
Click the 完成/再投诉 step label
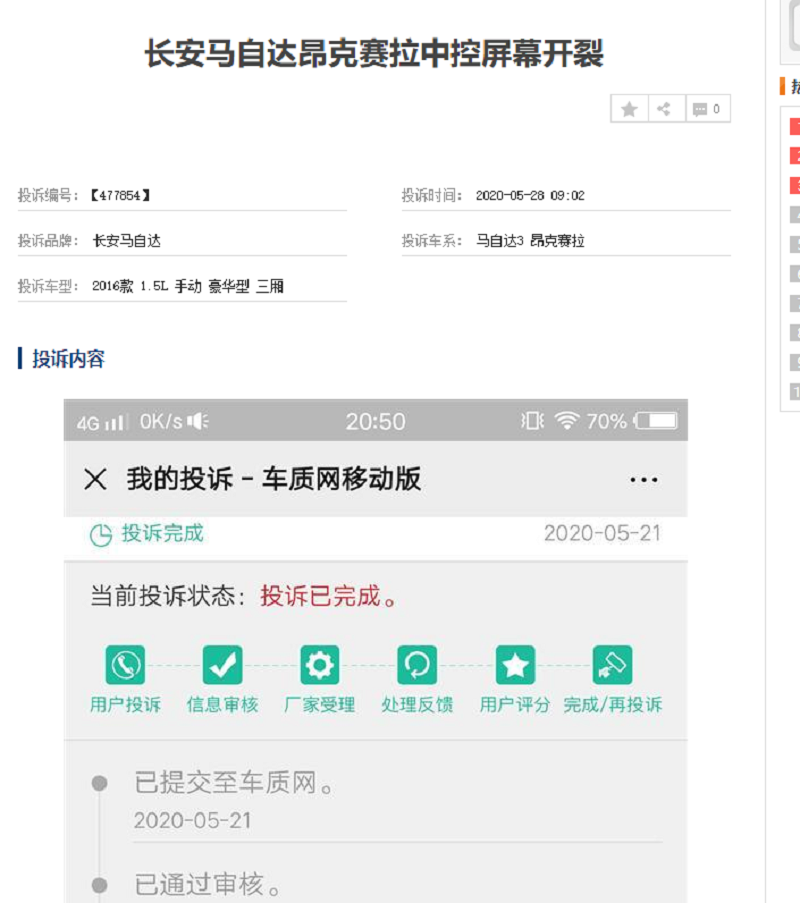point(613,705)
